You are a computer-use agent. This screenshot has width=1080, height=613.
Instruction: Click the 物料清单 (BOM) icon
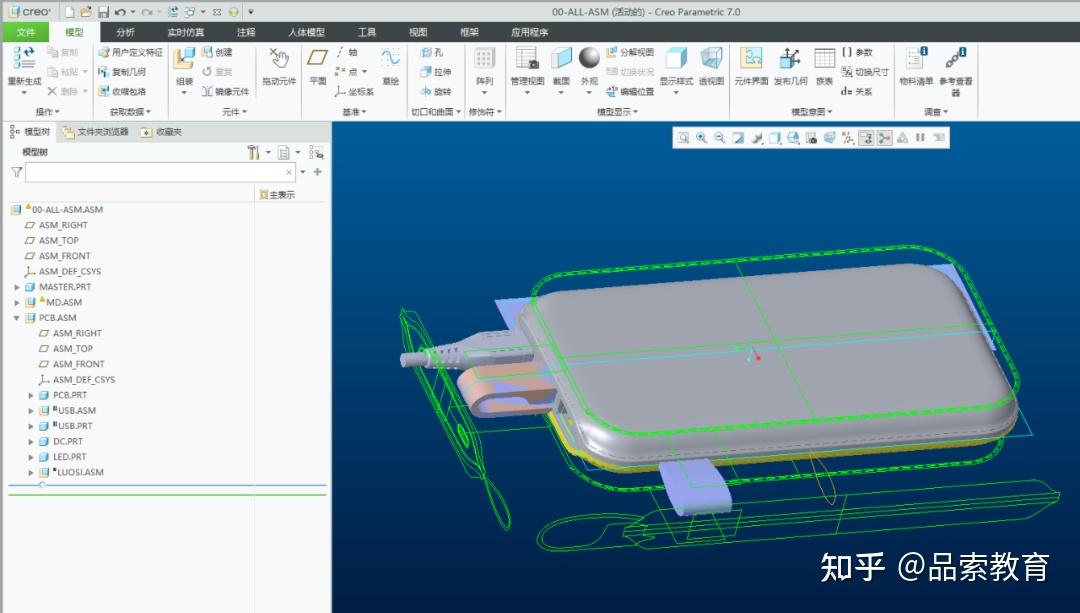point(916,64)
